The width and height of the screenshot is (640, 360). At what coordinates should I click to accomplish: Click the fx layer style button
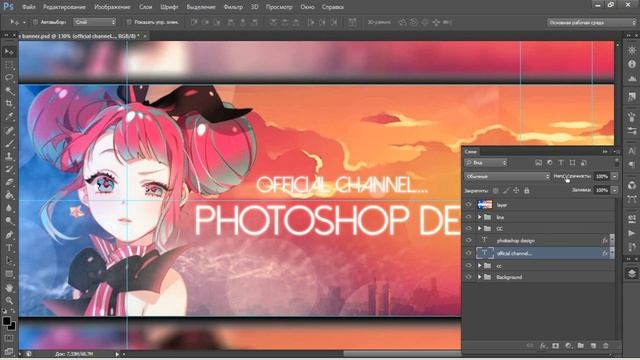tap(543, 346)
